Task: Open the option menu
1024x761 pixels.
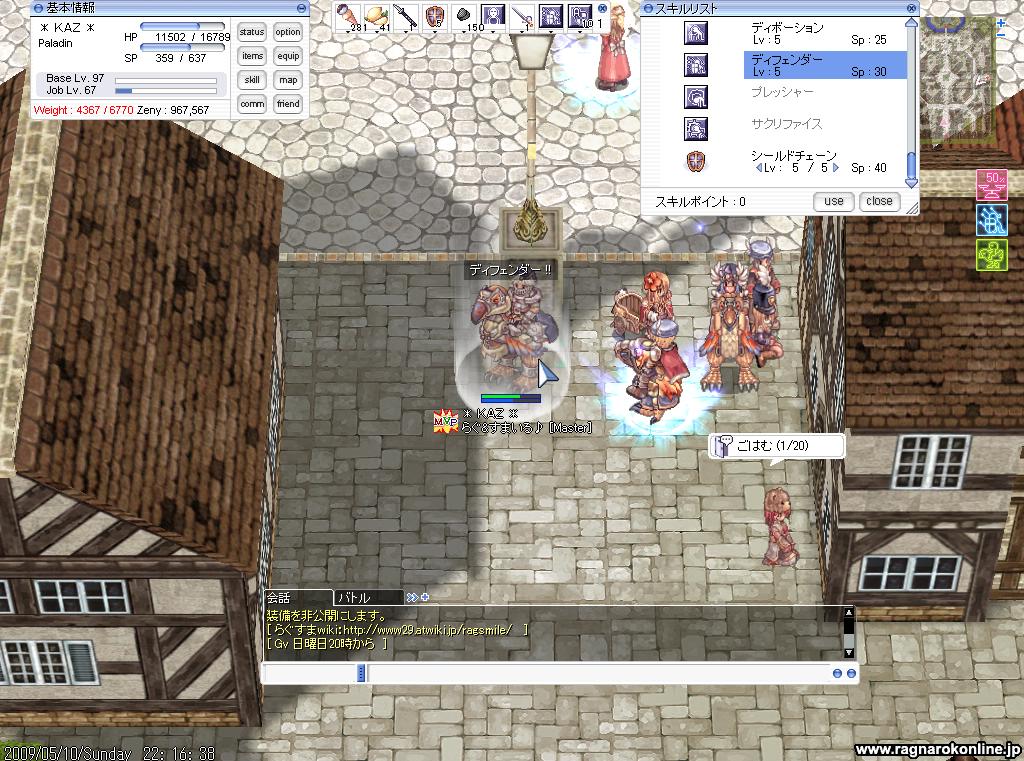Action: [x=288, y=32]
